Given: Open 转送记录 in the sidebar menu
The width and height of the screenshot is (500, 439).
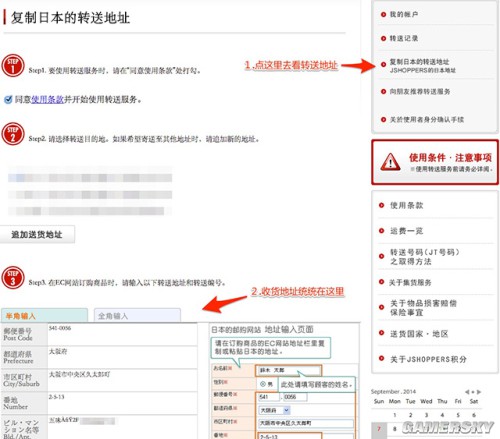Looking at the screenshot, I should click(404, 38).
